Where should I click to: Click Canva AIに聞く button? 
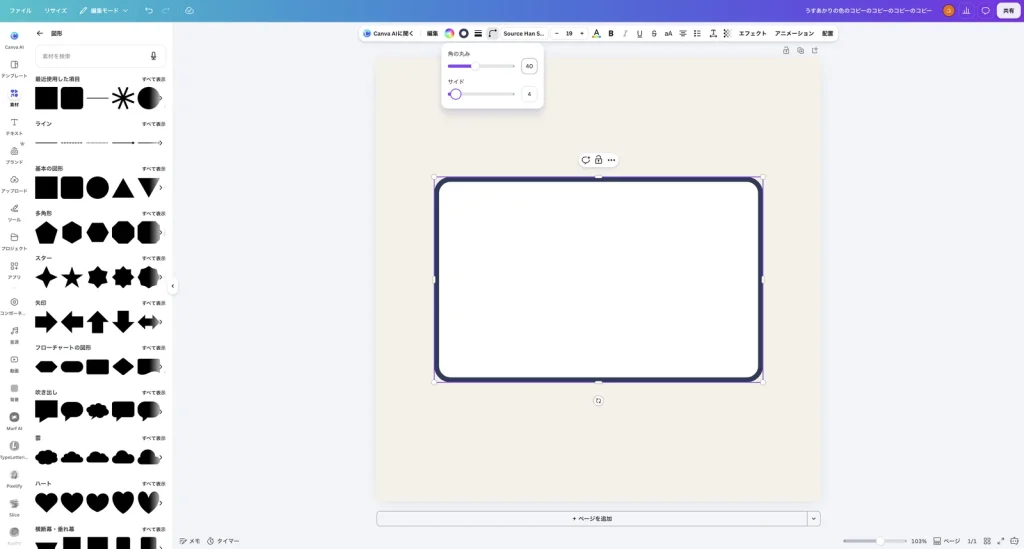pyautogui.click(x=389, y=33)
